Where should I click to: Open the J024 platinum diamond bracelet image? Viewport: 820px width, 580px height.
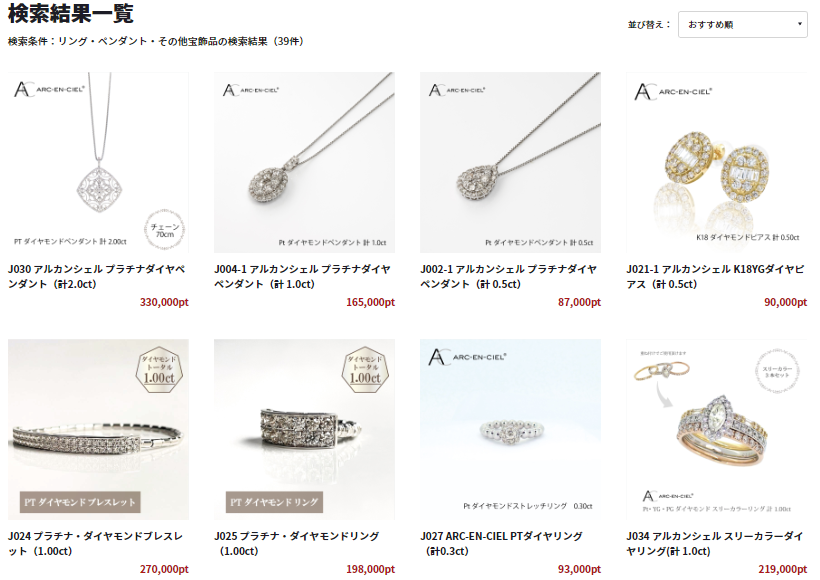[98, 429]
